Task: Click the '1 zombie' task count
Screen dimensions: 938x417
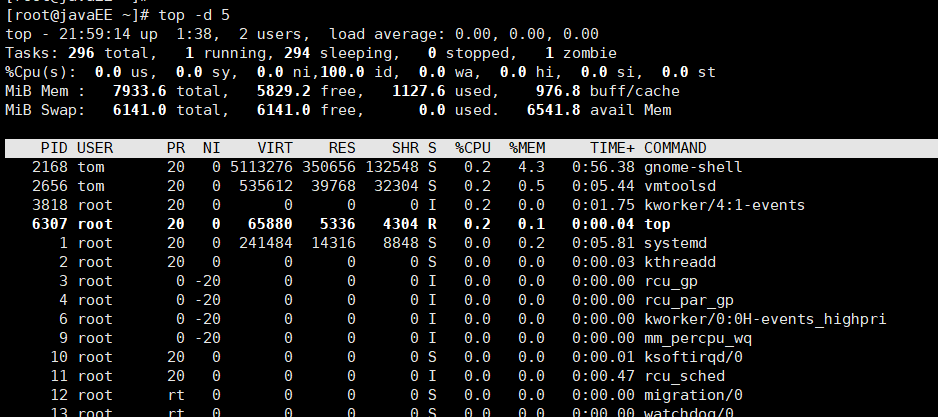Action: (581, 53)
